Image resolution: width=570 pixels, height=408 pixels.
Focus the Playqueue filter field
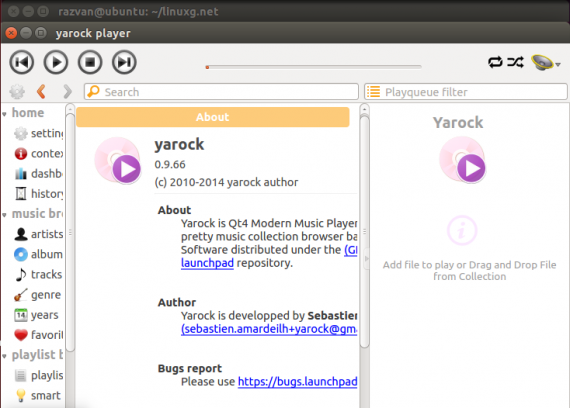tap(466, 92)
